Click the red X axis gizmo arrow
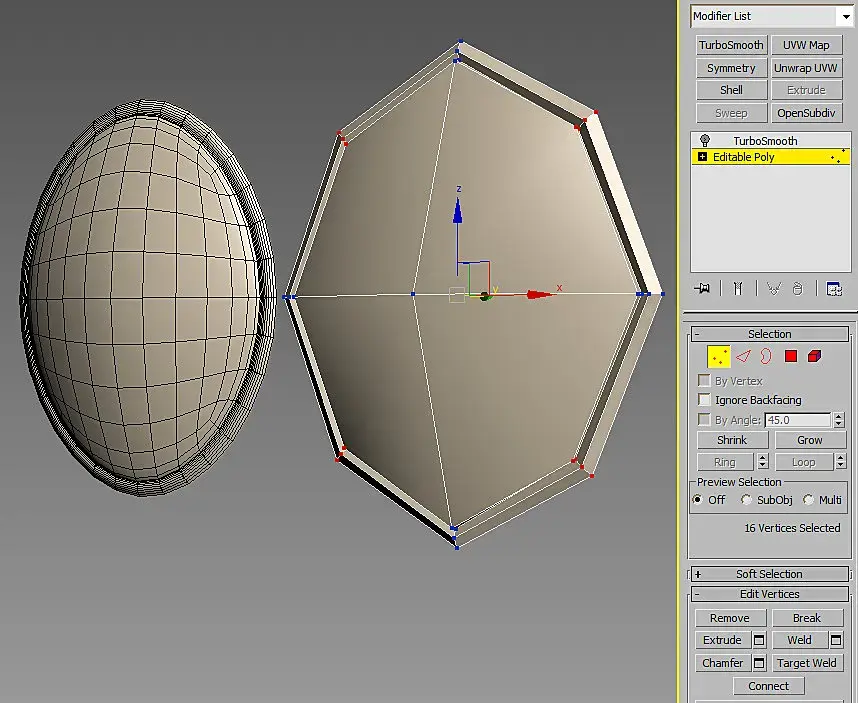 click(x=541, y=294)
